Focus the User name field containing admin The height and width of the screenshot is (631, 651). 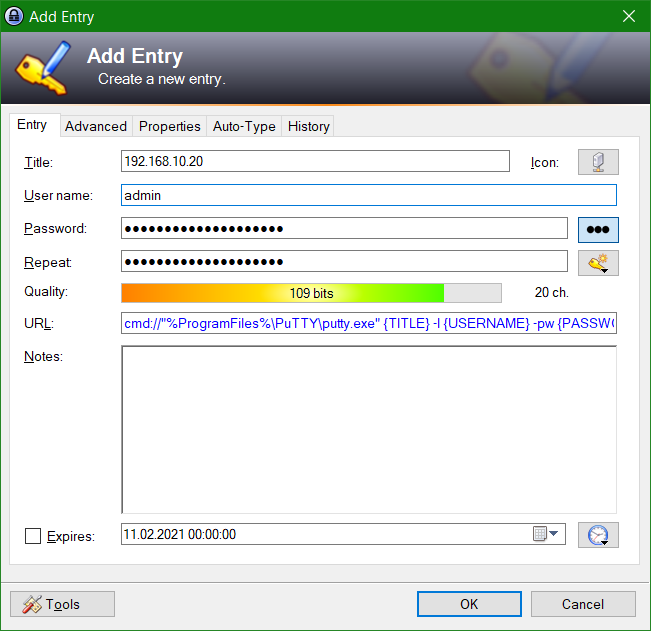[369, 195]
